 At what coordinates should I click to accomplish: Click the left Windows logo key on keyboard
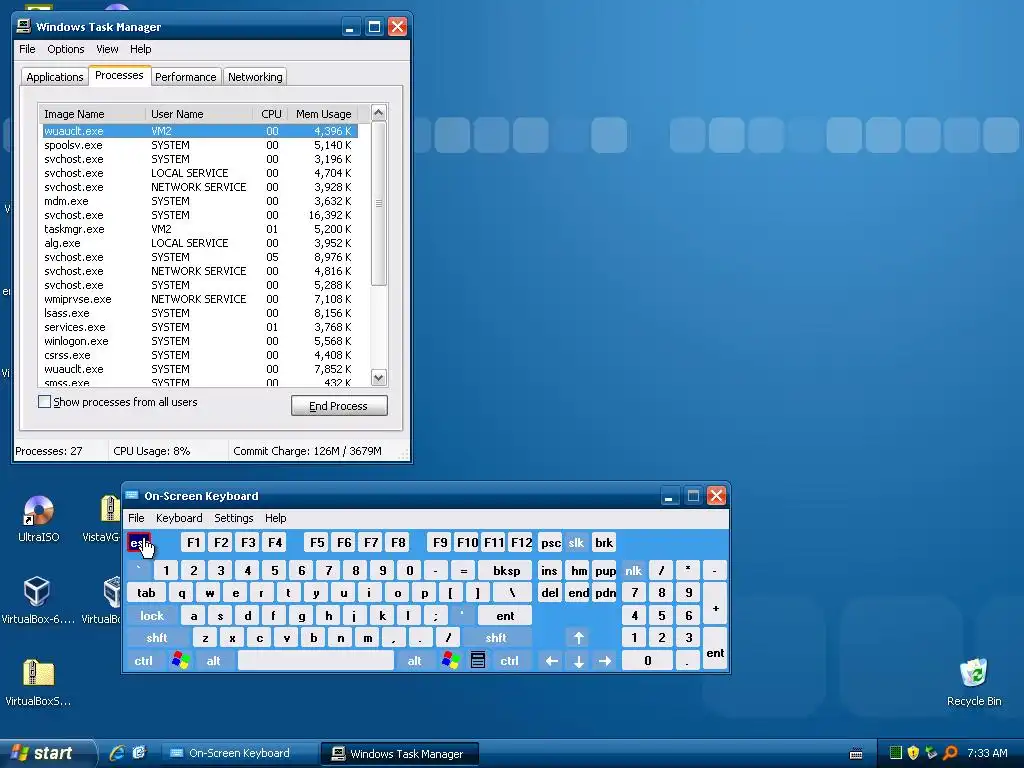click(181, 660)
